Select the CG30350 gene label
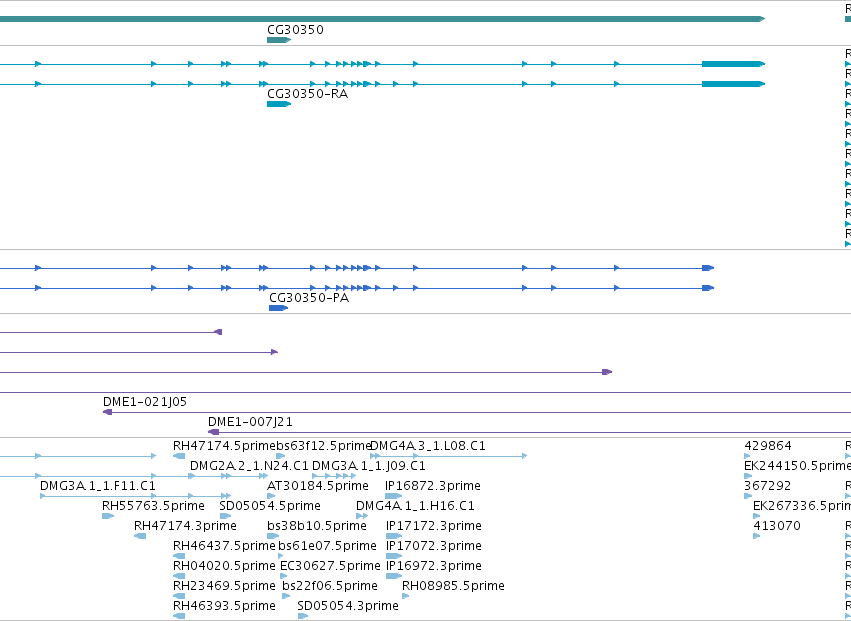Screen dimensions: 851x621 pyautogui.click(x=295, y=30)
